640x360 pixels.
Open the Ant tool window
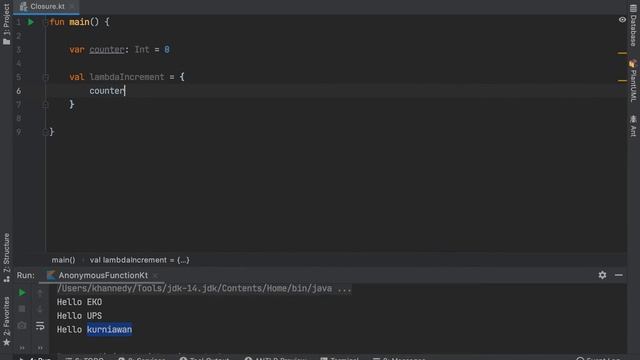point(633,126)
